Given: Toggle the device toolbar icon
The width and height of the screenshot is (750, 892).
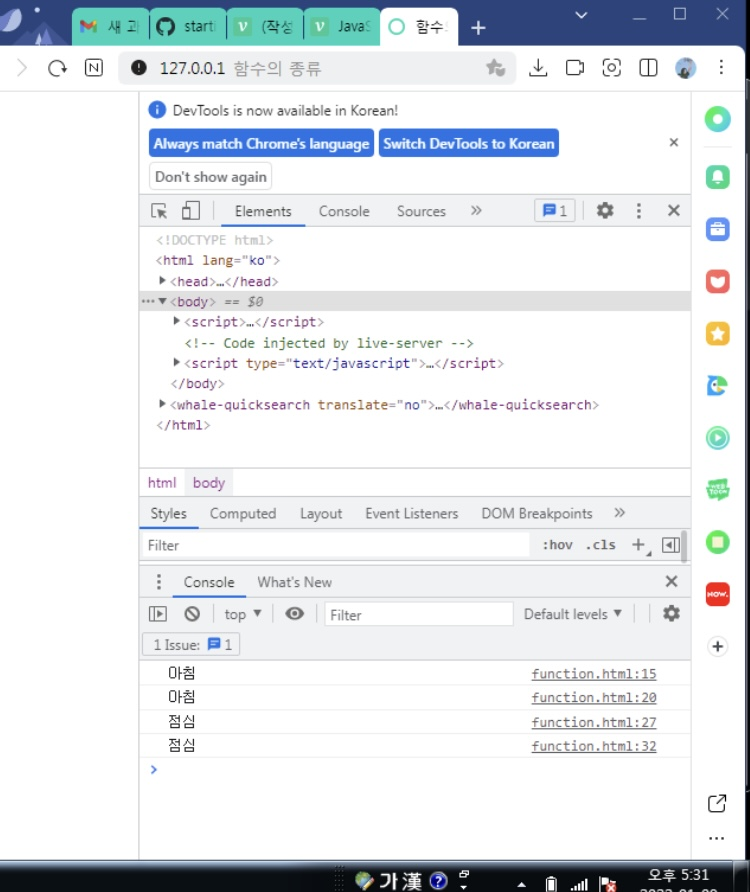Looking at the screenshot, I should click(x=191, y=211).
